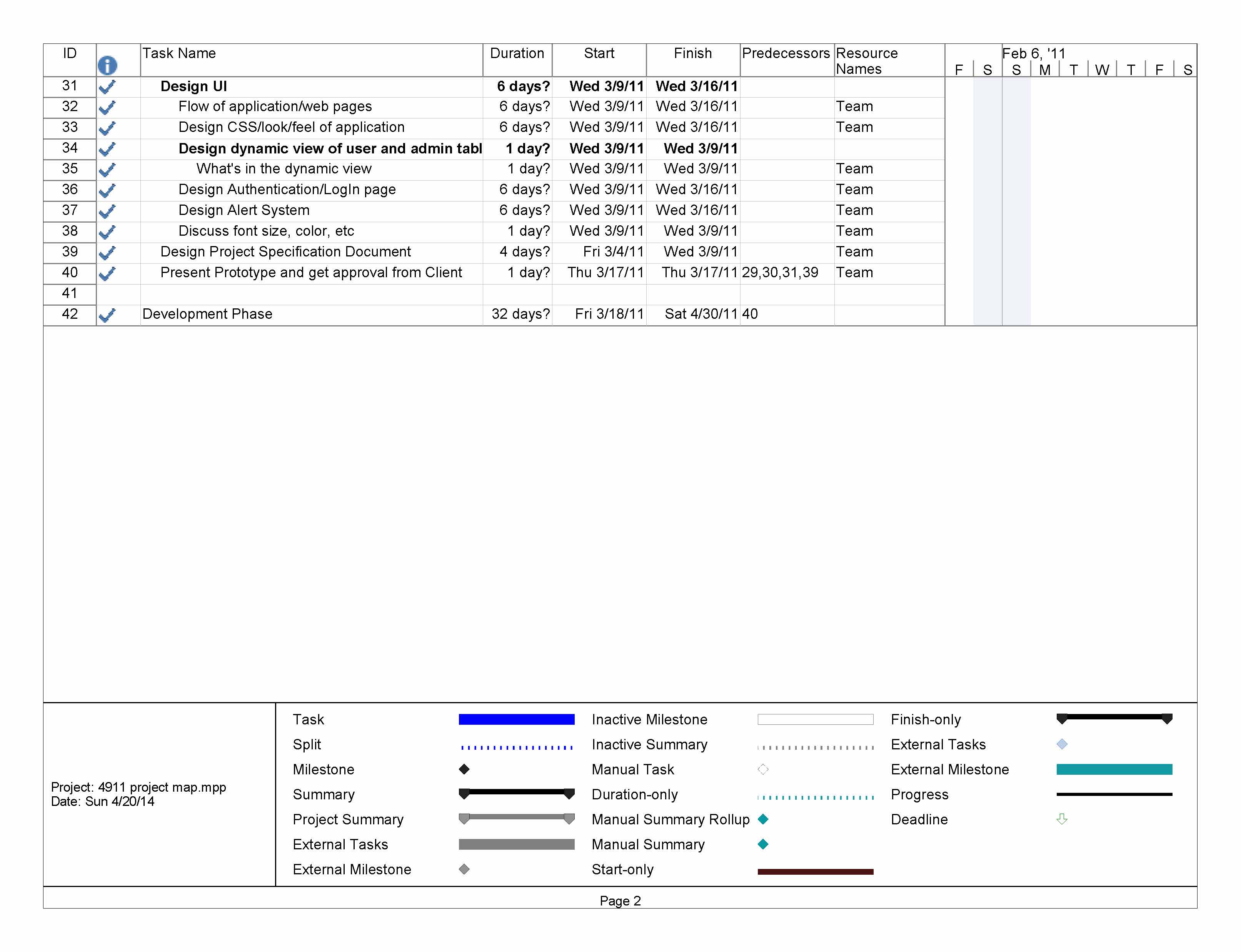The width and height of the screenshot is (1241, 952).
Task: Click the teal Manual Summary diamond
Action: 763,844
